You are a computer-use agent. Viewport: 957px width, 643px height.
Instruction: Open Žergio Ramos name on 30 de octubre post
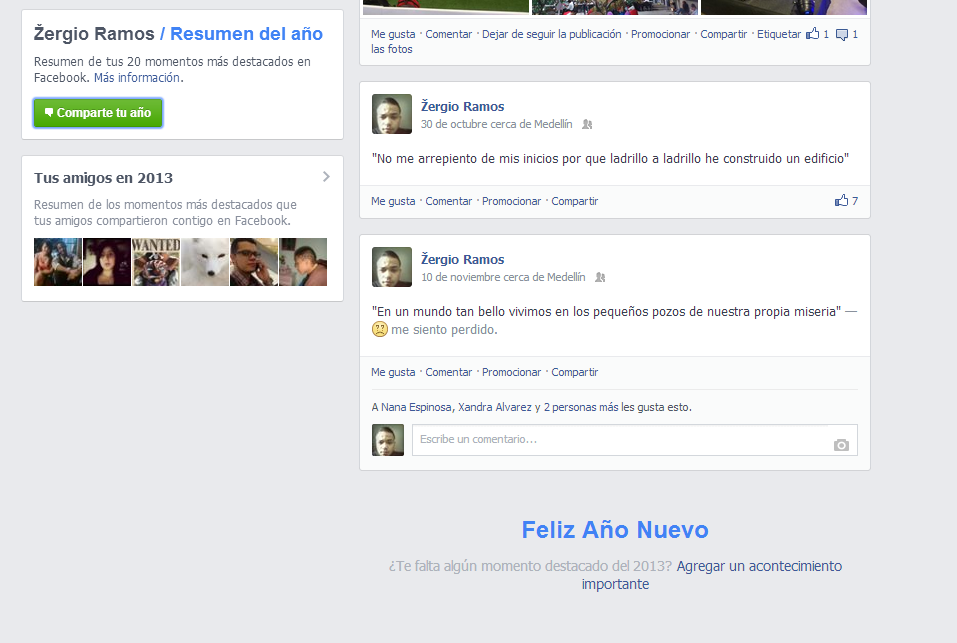pos(463,106)
